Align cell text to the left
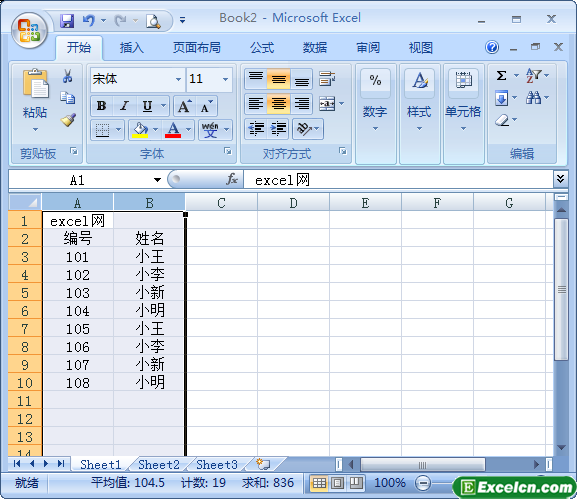The height and width of the screenshot is (499, 577). click(256, 103)
